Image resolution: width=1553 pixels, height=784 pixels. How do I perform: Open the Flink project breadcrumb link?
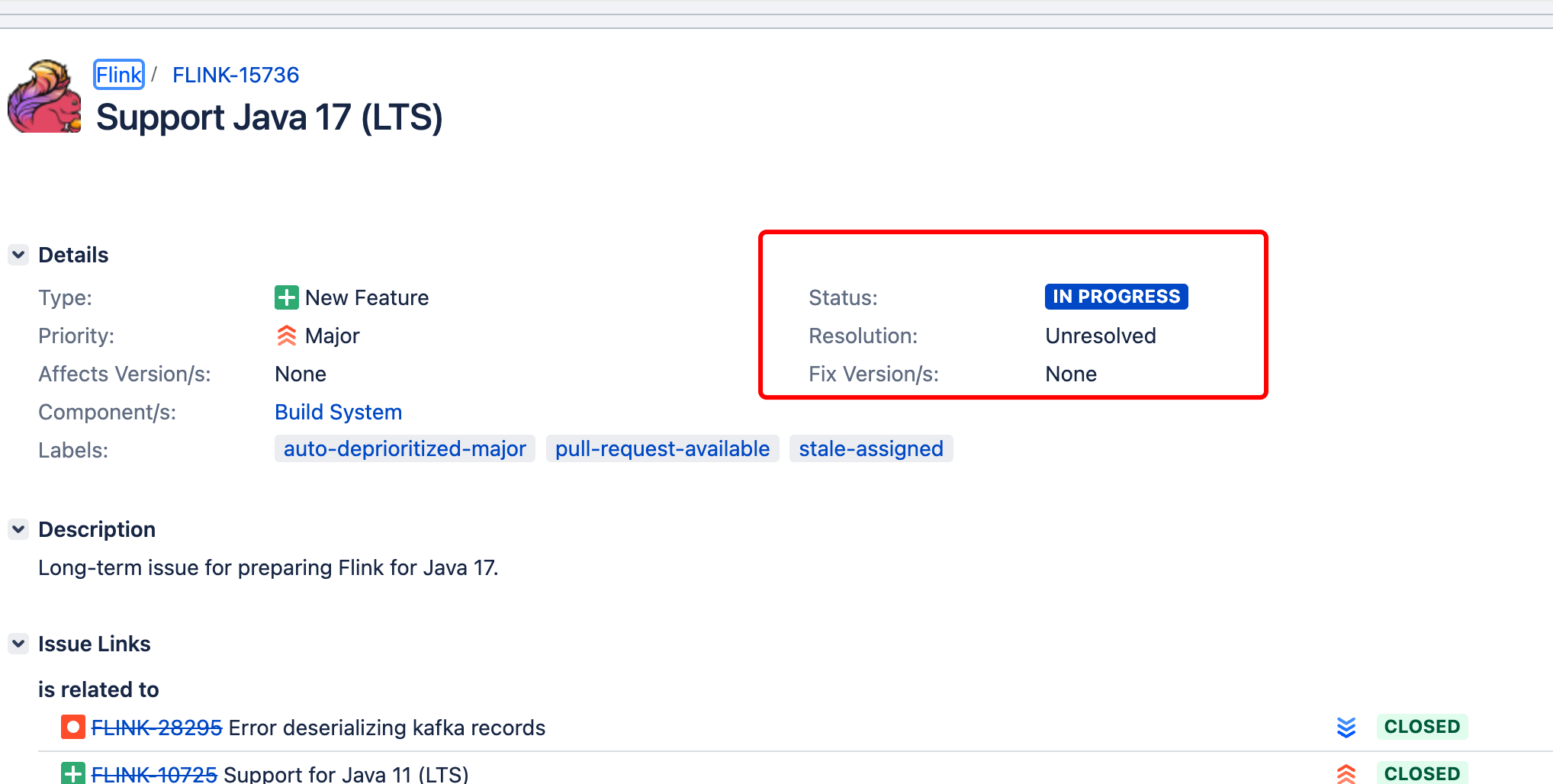119,75
